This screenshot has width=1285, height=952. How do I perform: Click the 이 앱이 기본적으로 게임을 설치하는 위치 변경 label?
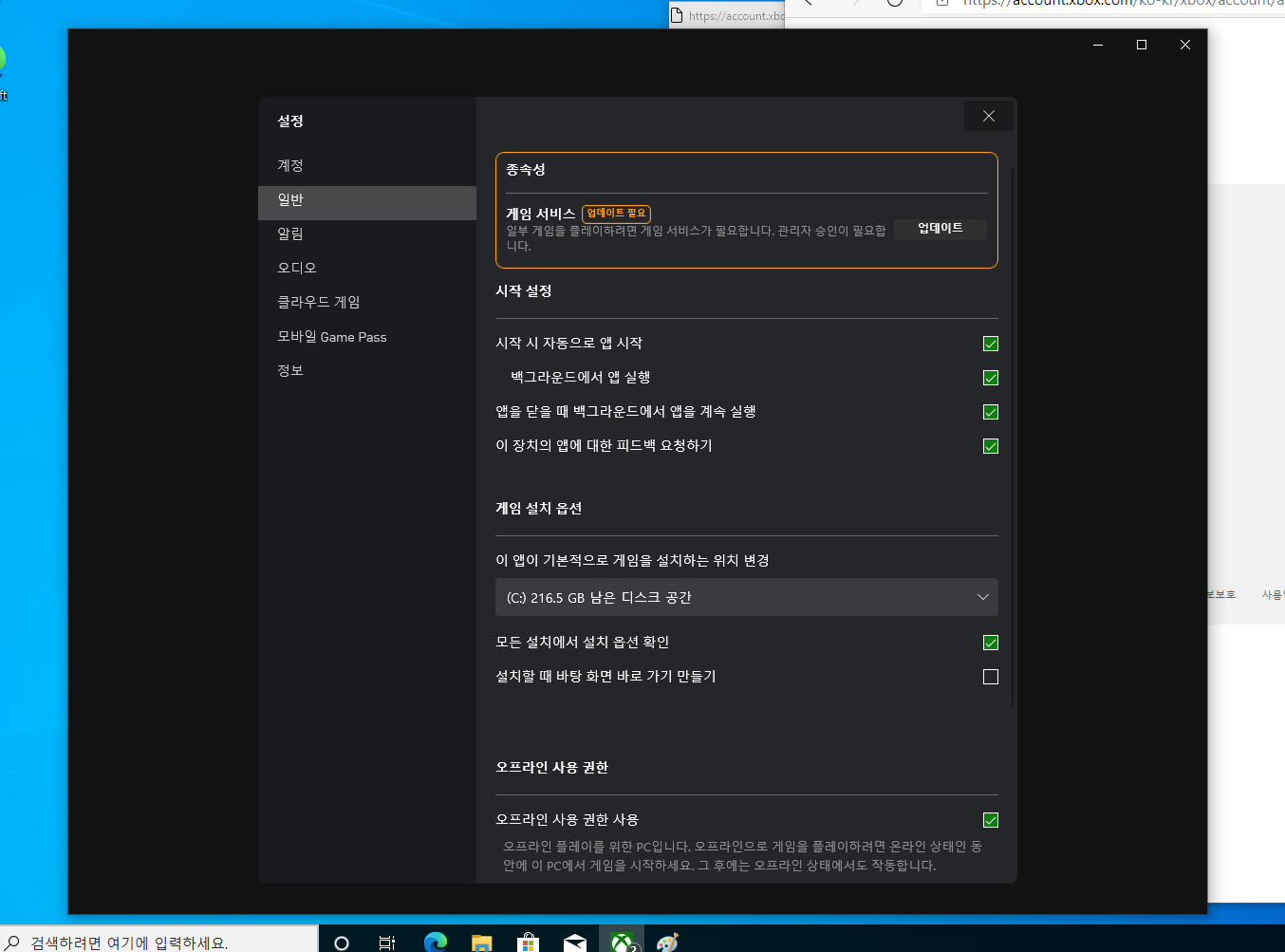pyautogui.click(x=632, y=561)
